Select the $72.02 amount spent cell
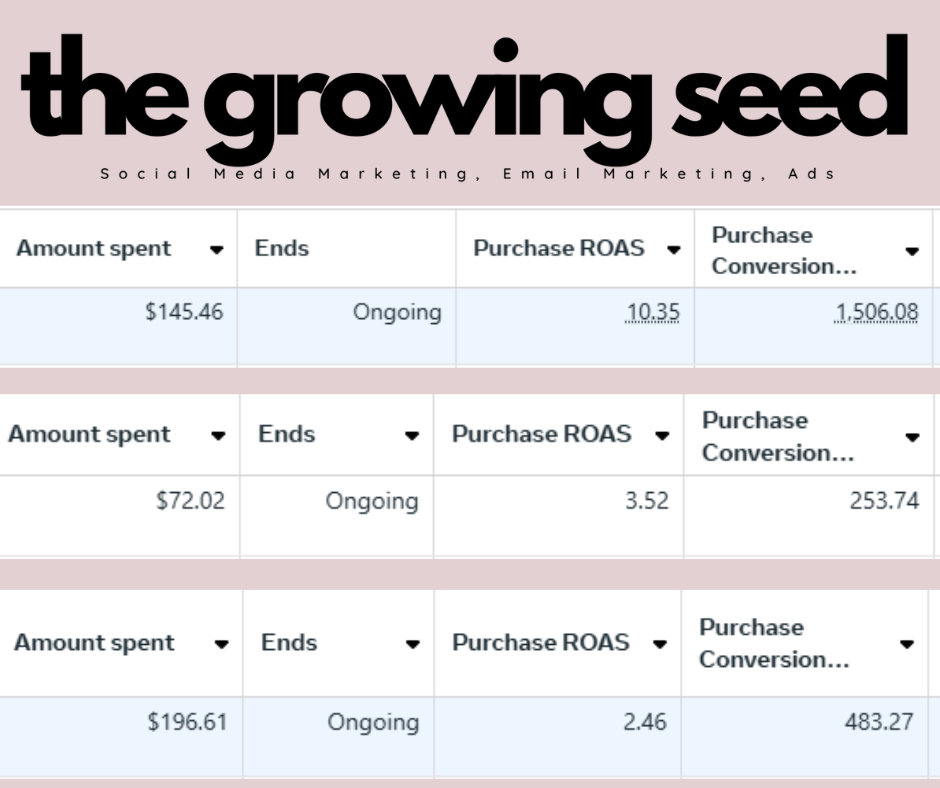Viewport: 940px width, 788px height. (x=190, y=501)
